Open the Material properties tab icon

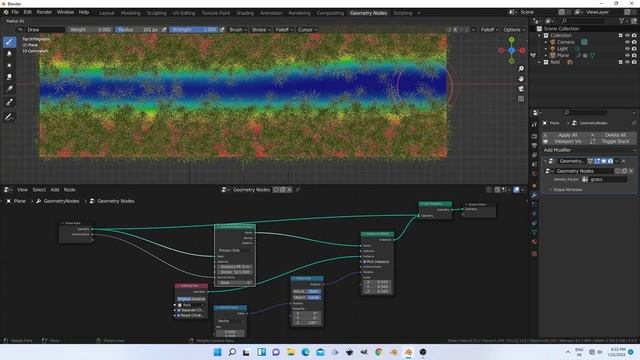click(x=534, y=242)
